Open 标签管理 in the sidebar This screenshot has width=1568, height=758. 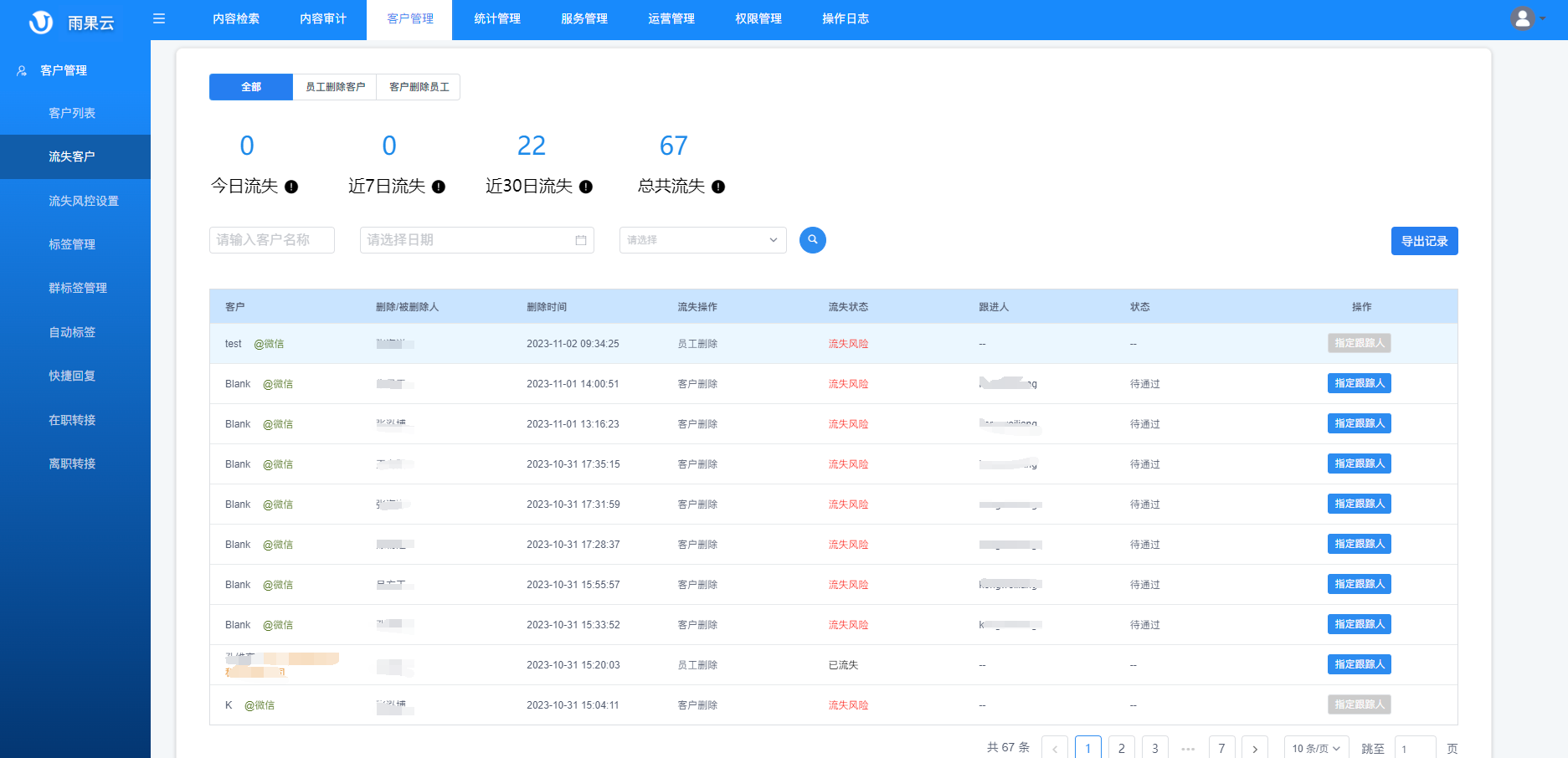coord(75,244)
